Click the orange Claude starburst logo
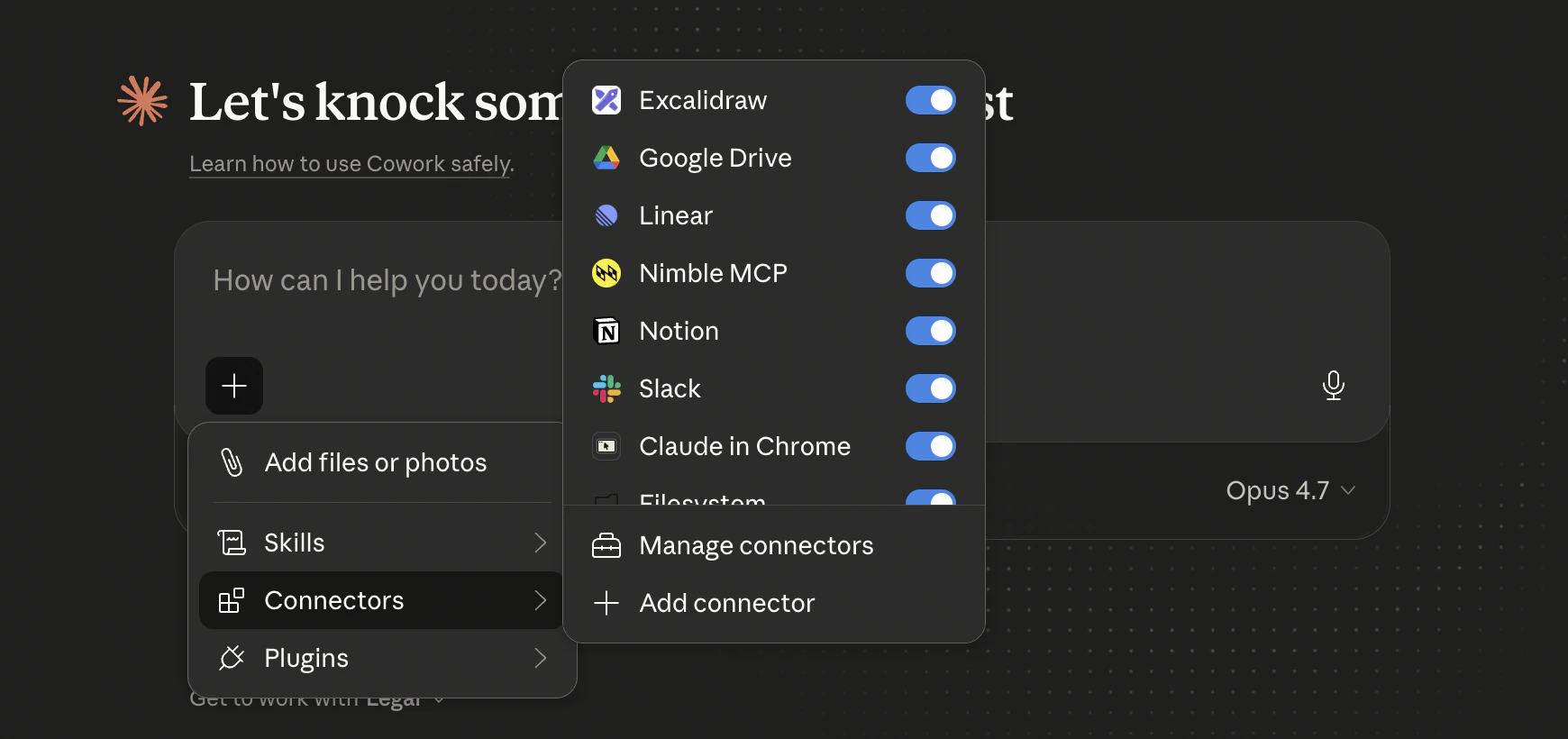 142,100
